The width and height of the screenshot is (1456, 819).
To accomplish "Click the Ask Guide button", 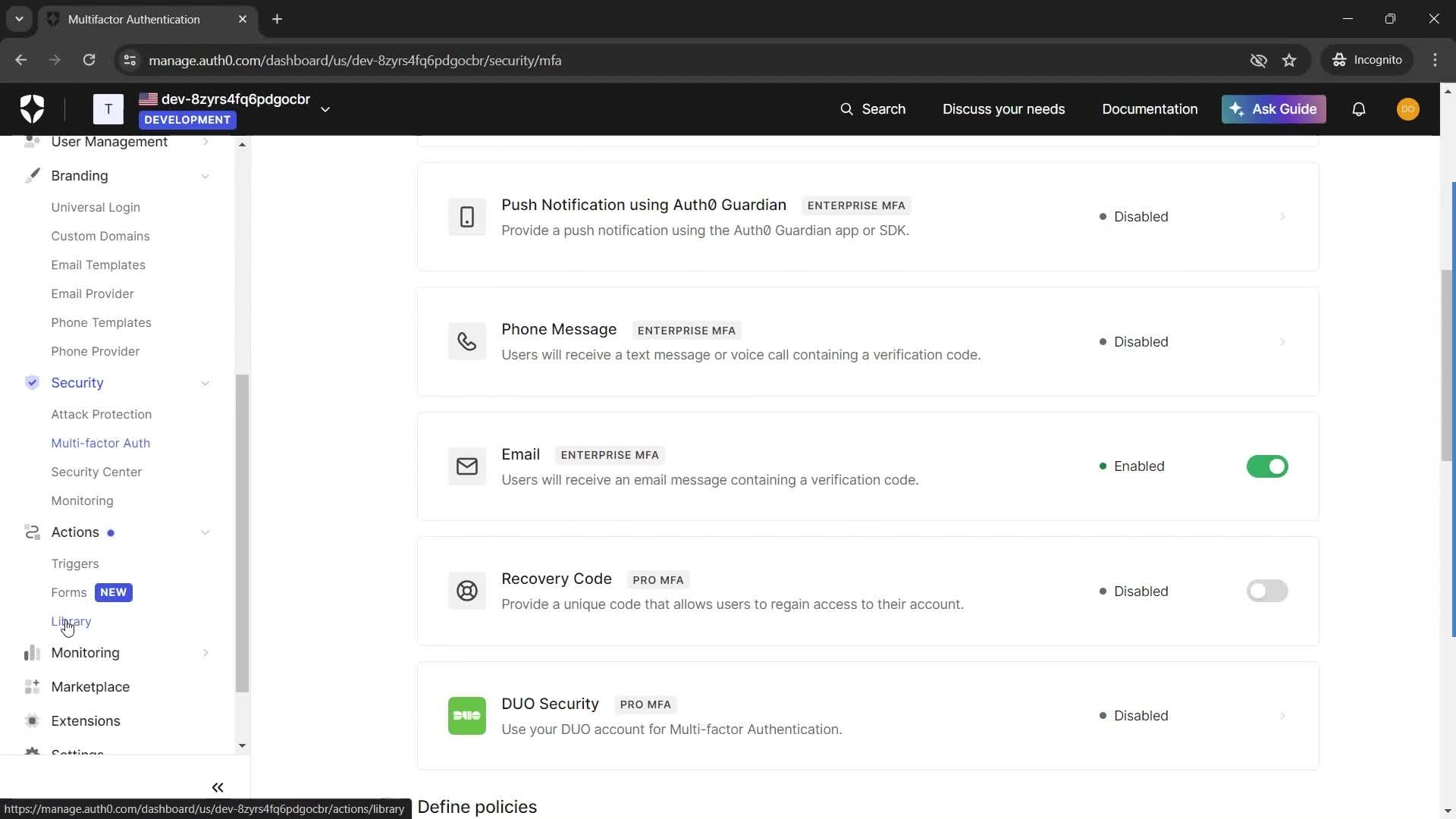I will (x=1273, y=109).
